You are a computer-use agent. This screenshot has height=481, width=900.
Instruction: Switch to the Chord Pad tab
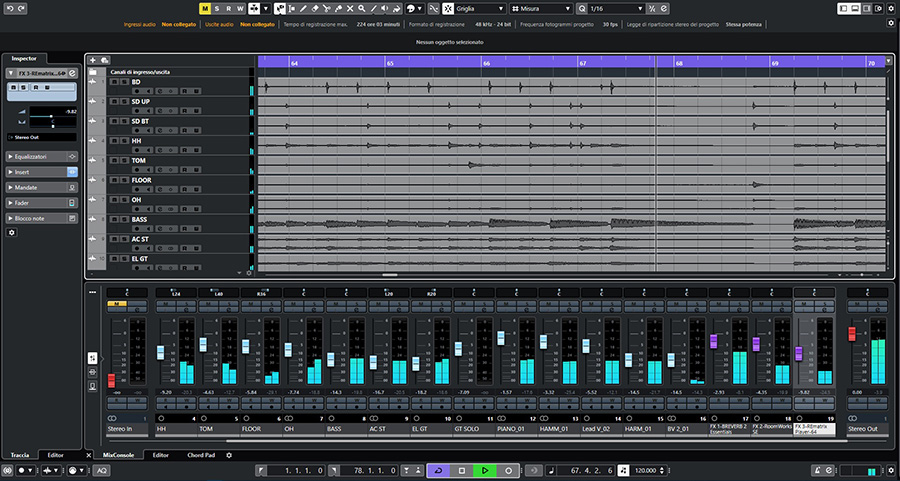202,455
